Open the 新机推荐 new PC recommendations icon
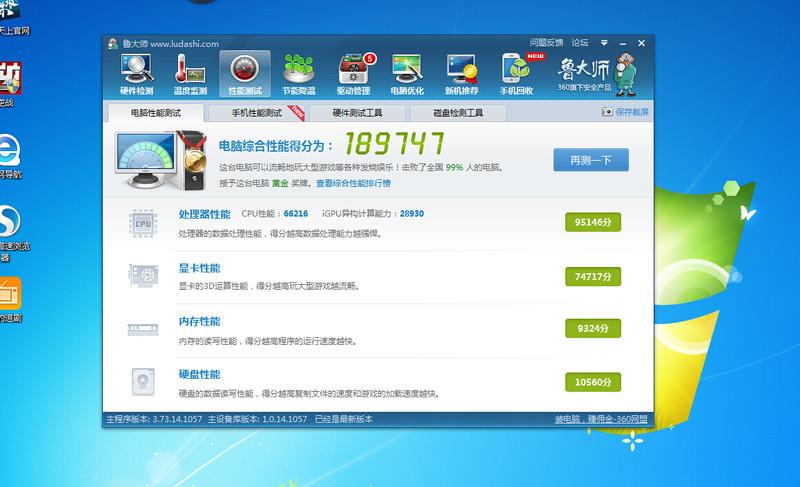Image resolution: width=800 pixels, height=487 pixels. tap(462, 74)
